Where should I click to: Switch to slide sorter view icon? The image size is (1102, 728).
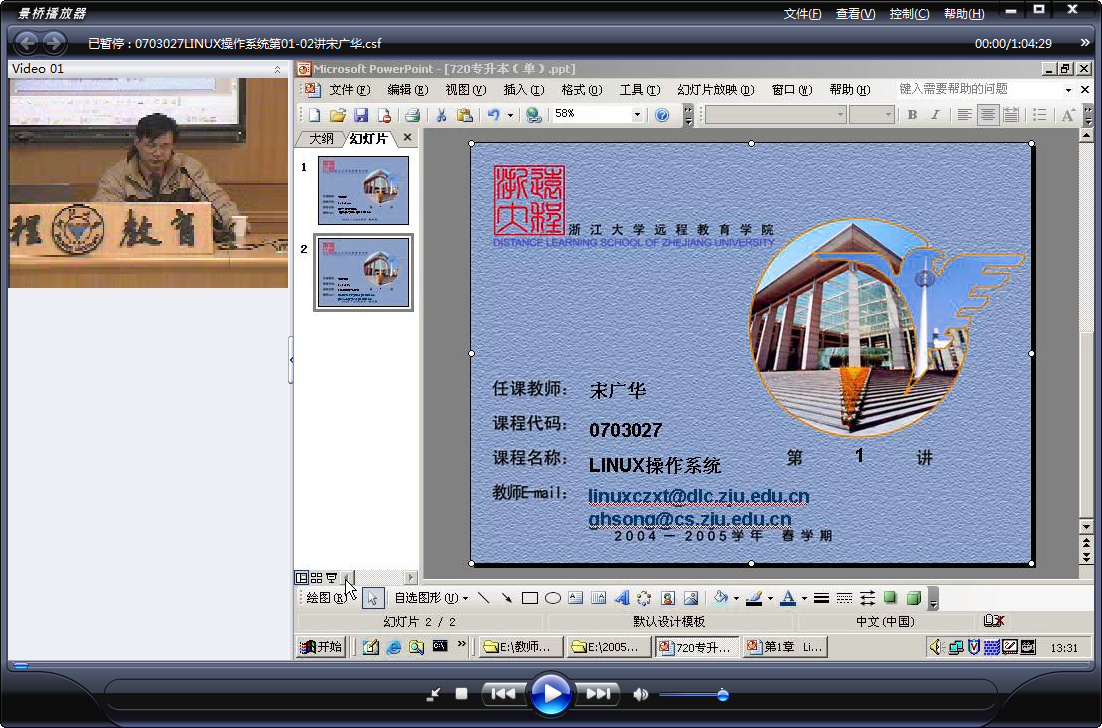click(316, 578)
